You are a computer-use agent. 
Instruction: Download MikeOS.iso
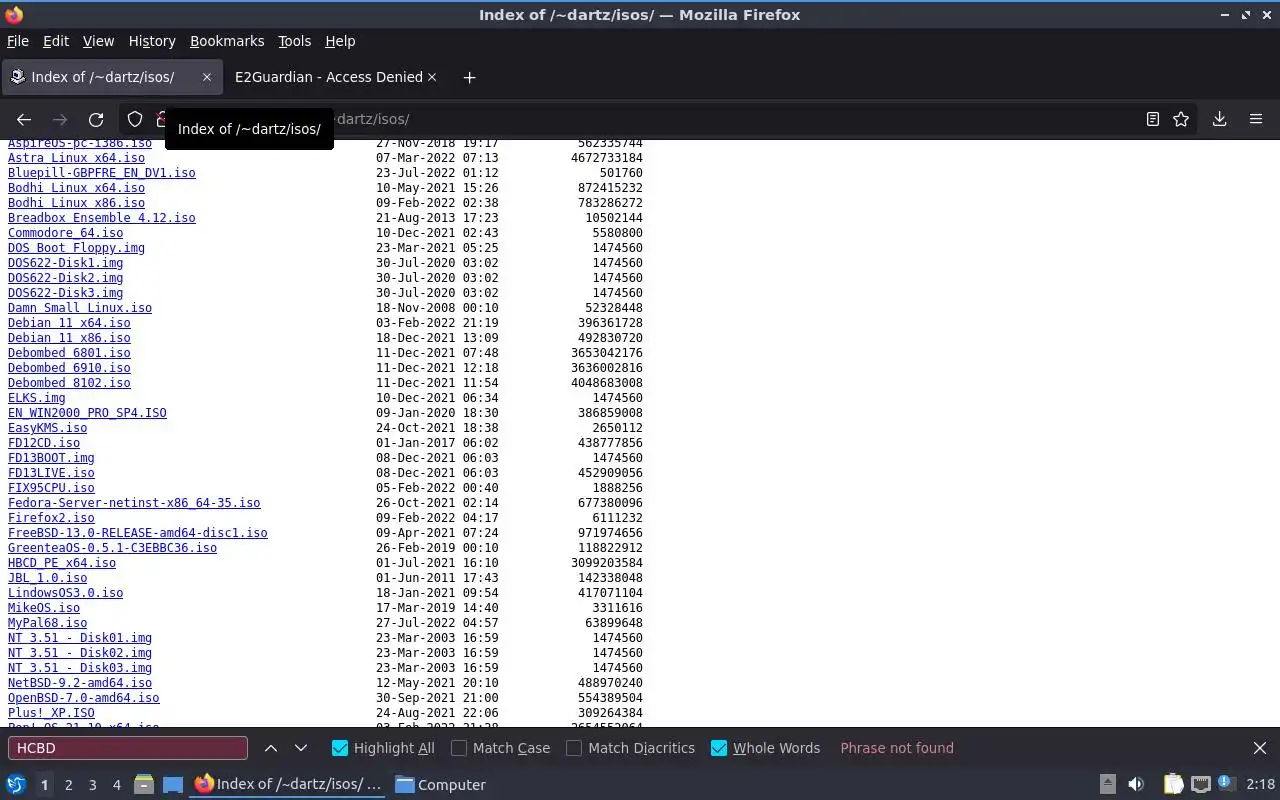tap(44, 608)
